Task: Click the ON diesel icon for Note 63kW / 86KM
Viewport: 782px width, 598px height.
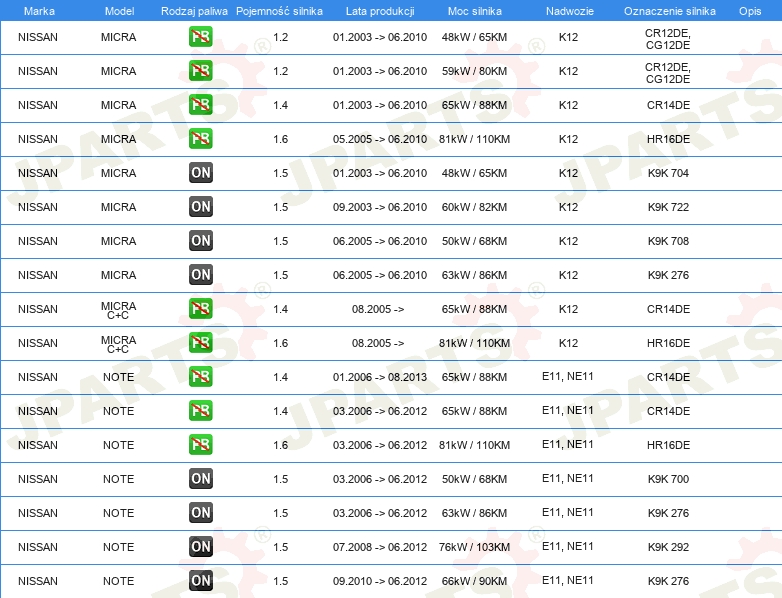Action: click(x=200, y=512)
